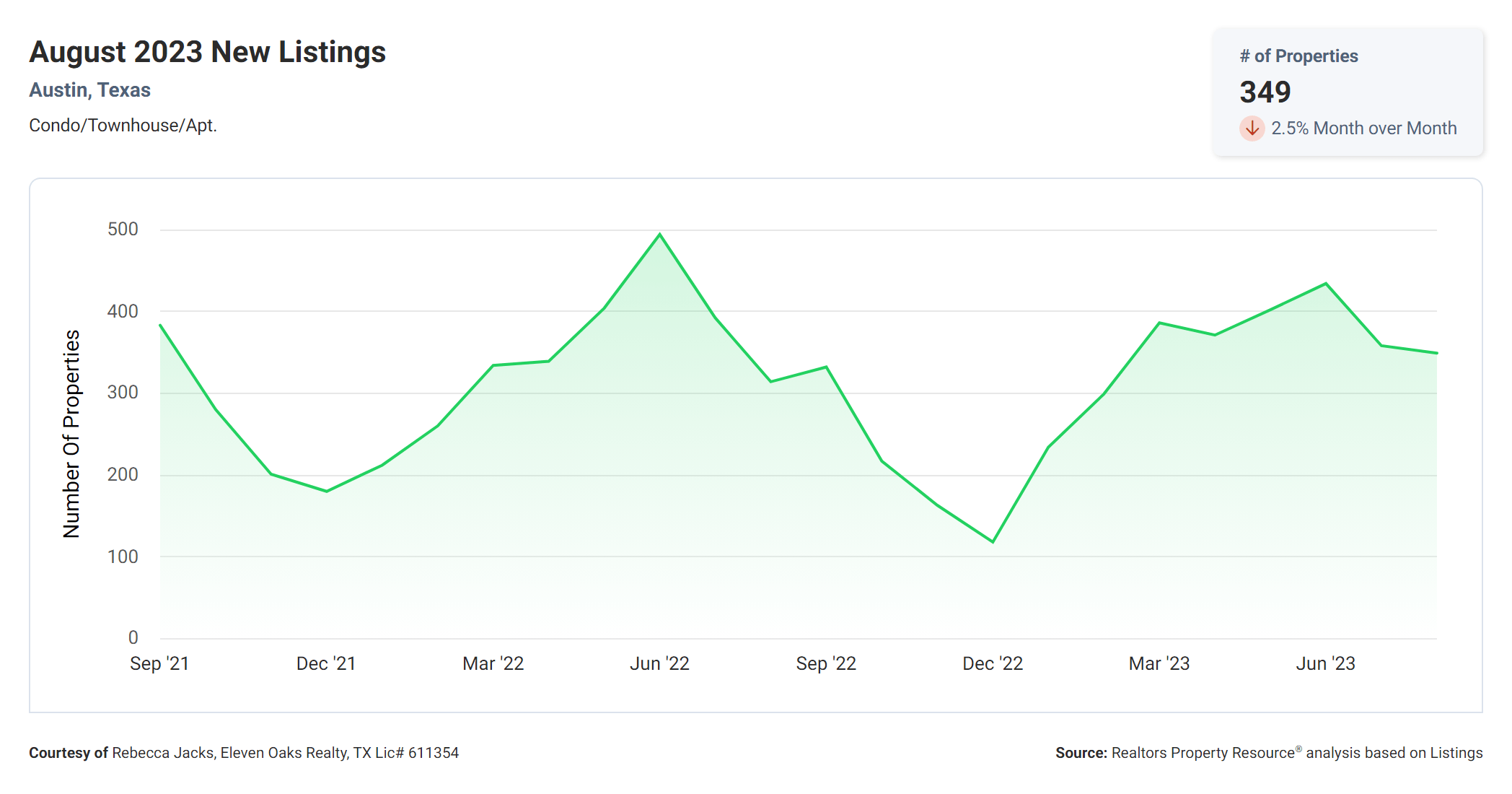Click the Jun '23 x-axis label
Viewport: 1512px width, 794px height.
[1325, 663]
